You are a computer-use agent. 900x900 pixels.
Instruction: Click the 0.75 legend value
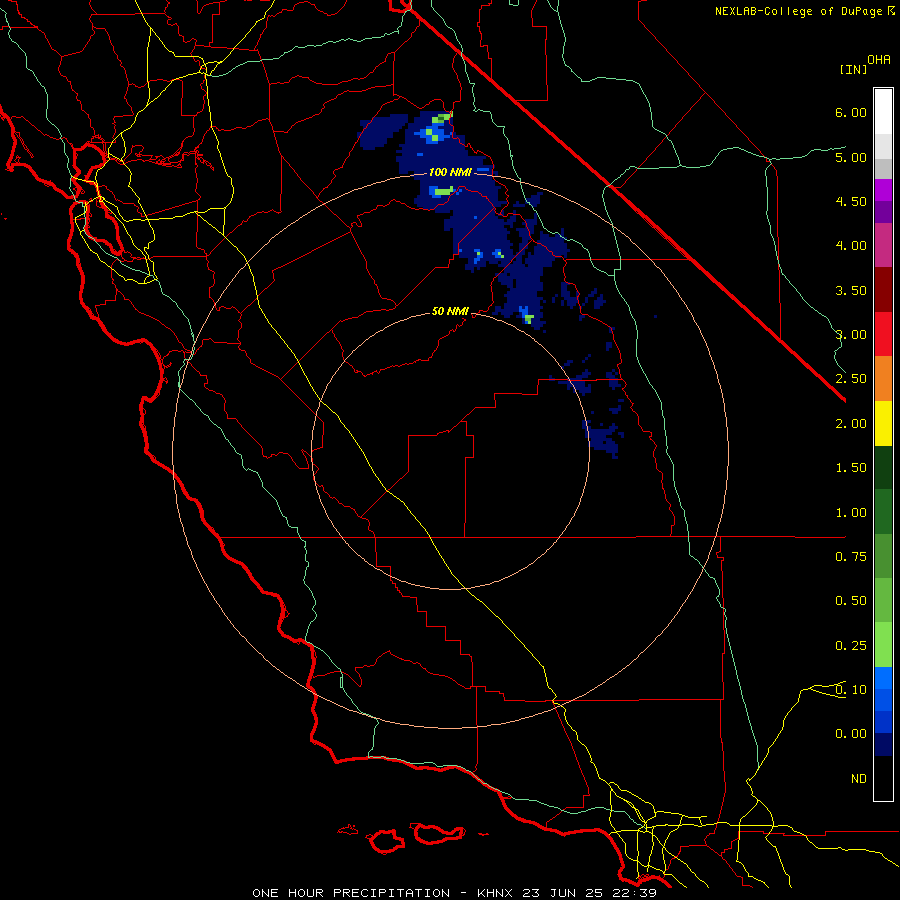tap(851, 557)
